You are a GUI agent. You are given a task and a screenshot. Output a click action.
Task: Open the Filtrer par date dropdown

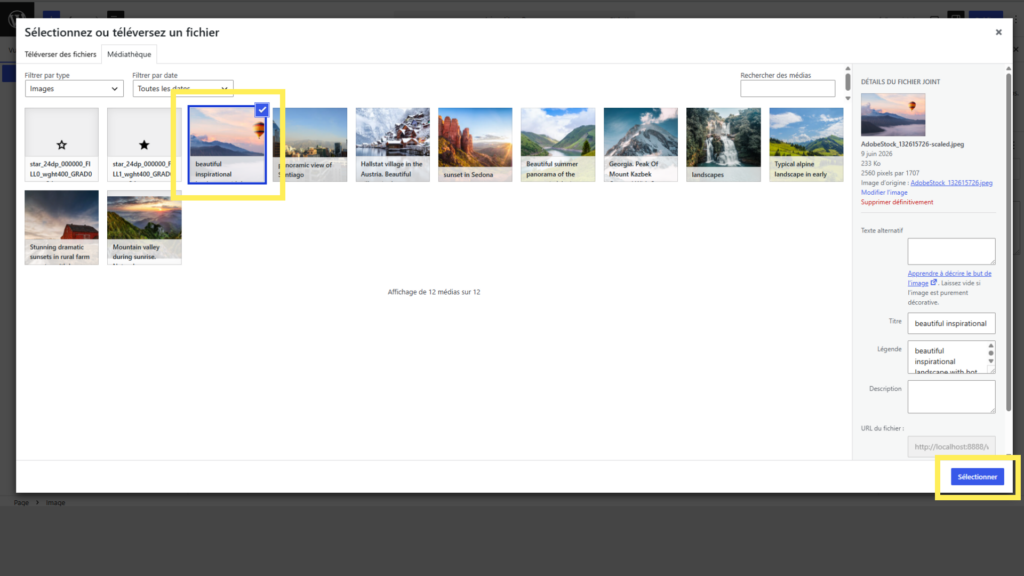click(183, 89)
